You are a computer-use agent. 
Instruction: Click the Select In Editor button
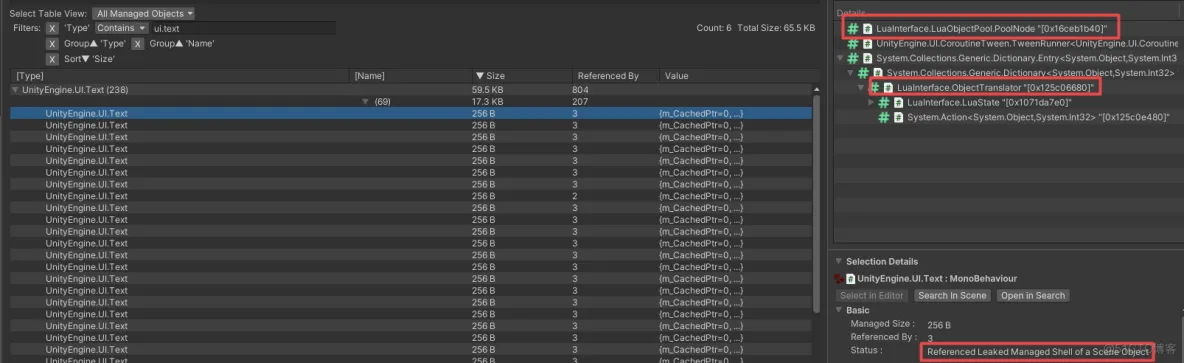(873, 295)
